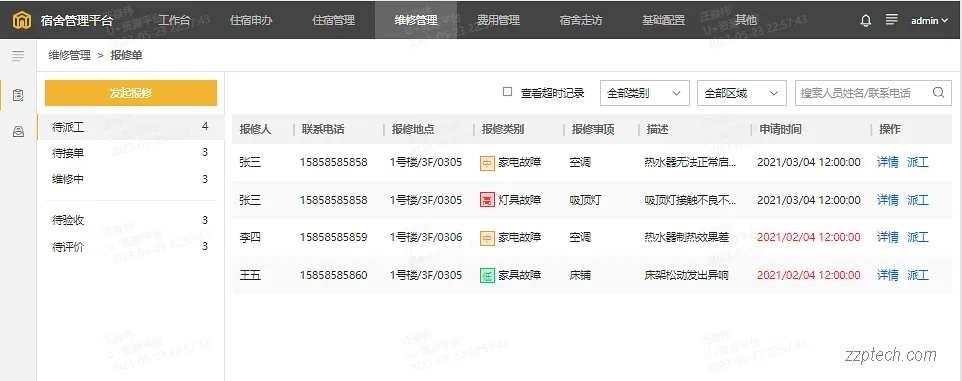Viewport: 962px width, 381px height.
Task: Click 床铺 repair item cell
Action: pyautogui.click(x=580, y=275)
